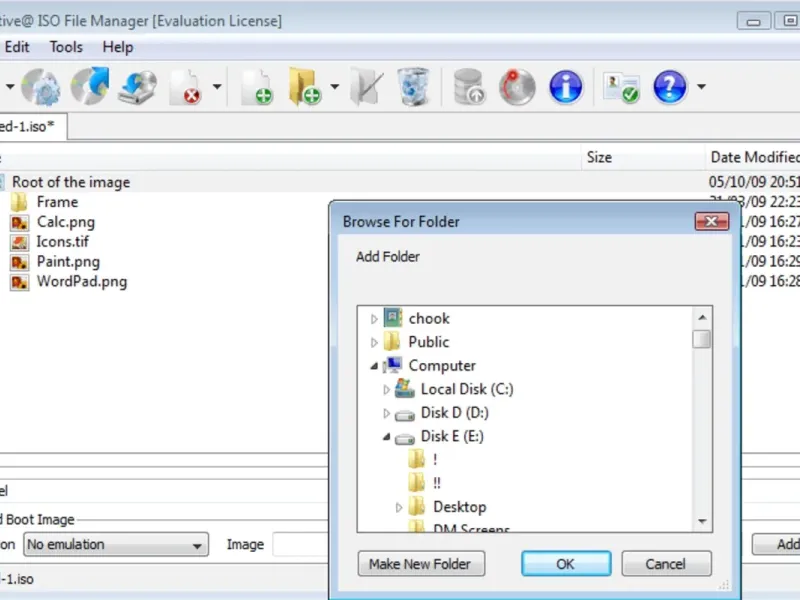The width and height of the screenshot is (800, 600).
Task: Expand the chook tree node
Action: [x=374, y=319]
